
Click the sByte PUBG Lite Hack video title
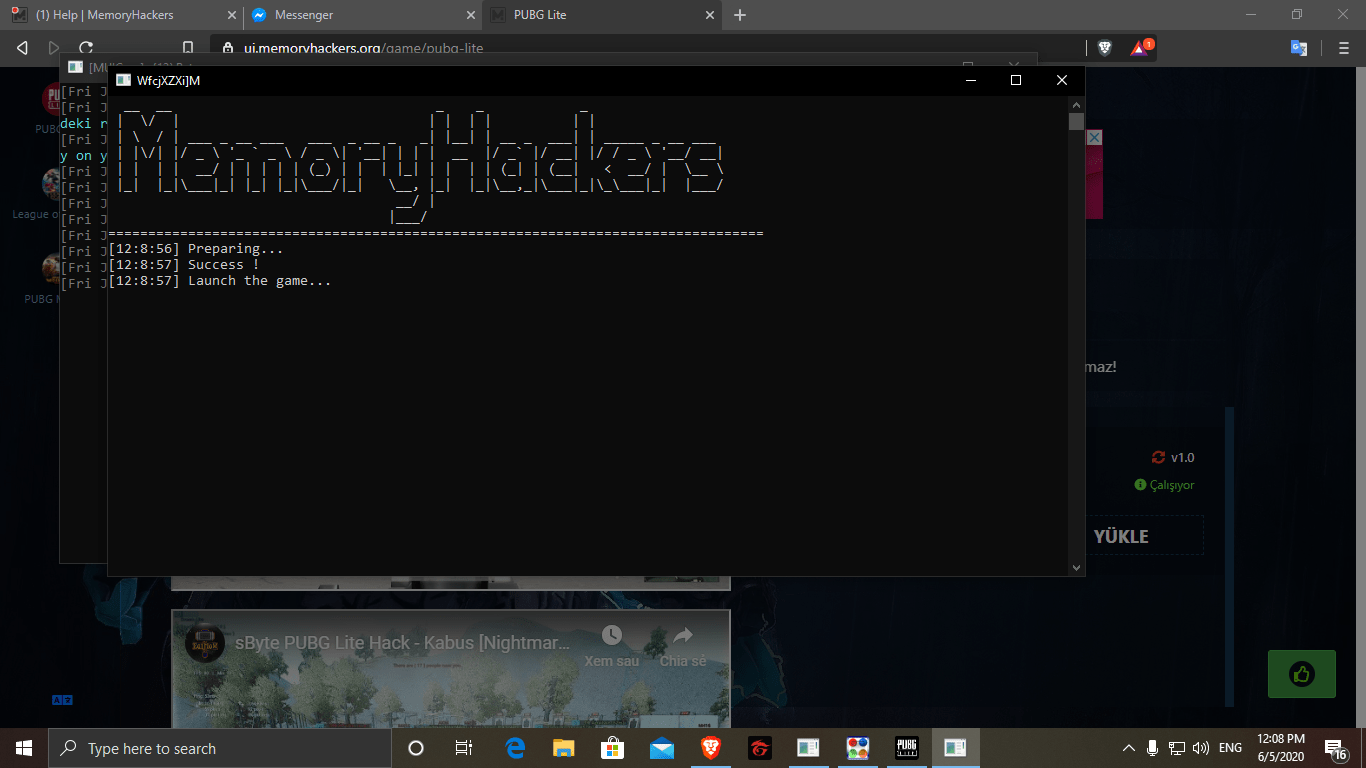(x=403, y=642)
